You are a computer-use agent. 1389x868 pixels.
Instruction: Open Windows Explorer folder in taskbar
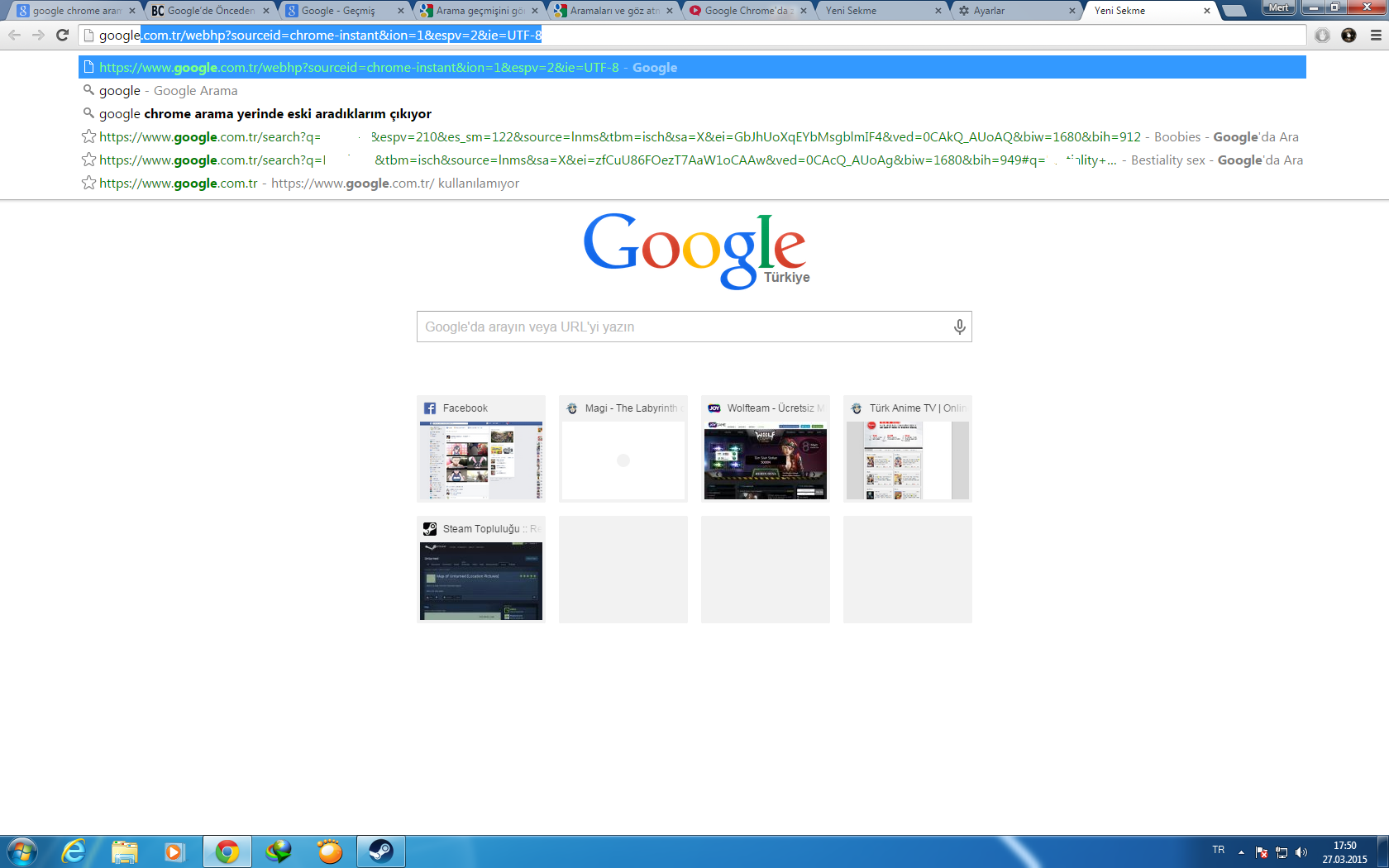[x=124, y=851]
